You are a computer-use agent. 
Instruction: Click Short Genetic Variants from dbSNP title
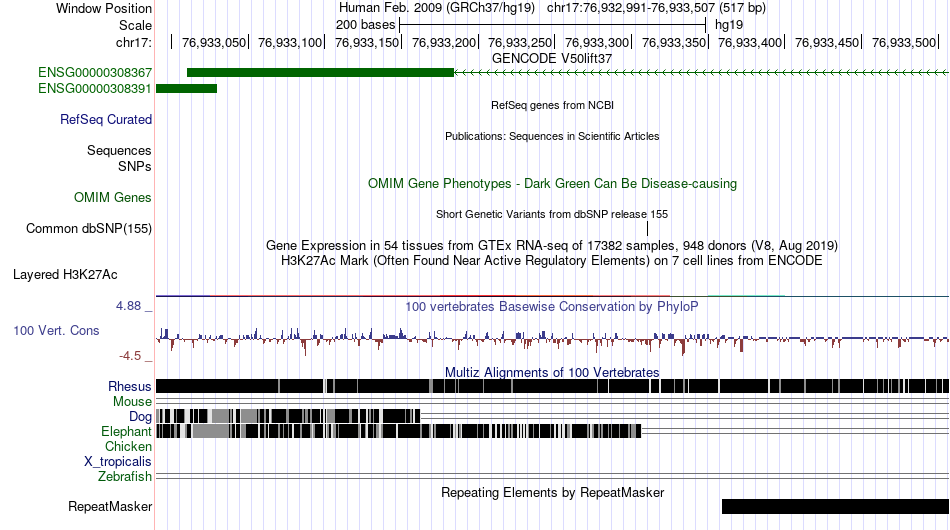pyautogui.click(x=552, y=214)
